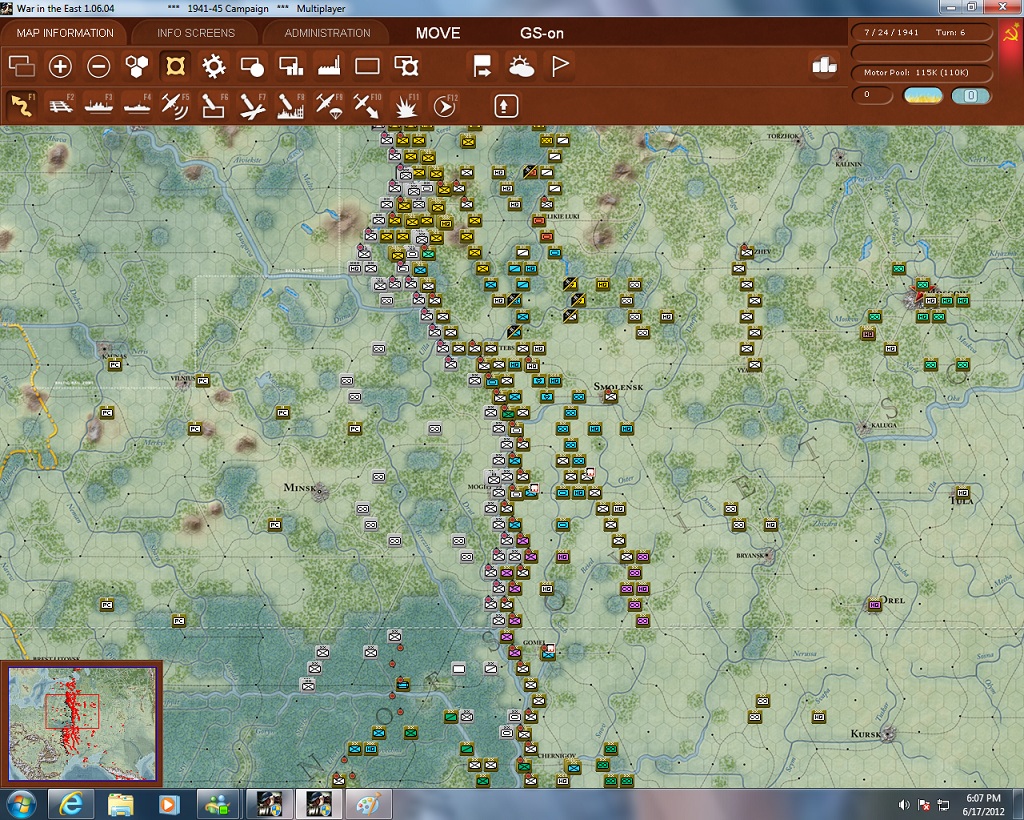Switch to the INFO SCREENS tab
Image resolution: width=1024 pixels, height=820 pixels.
[195, 33]
